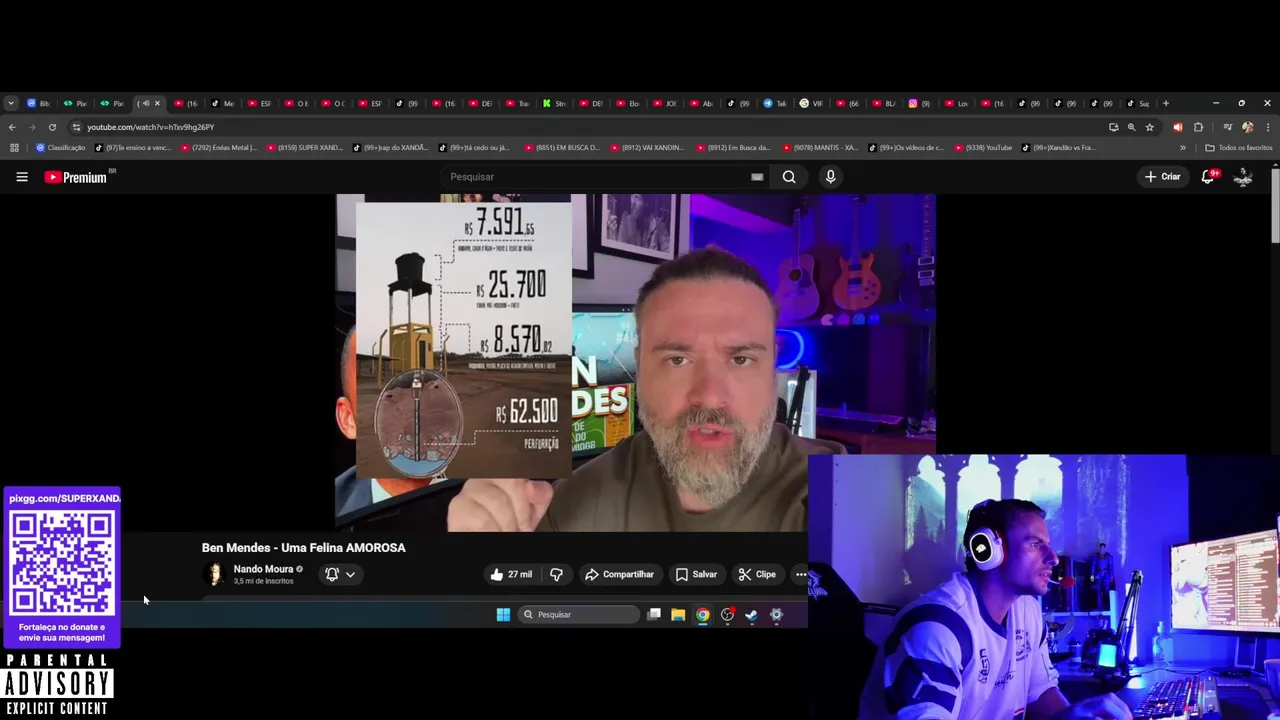
Task: Open Steam from the taskbar
Action: pyautogui.click(x=752, y=615)
